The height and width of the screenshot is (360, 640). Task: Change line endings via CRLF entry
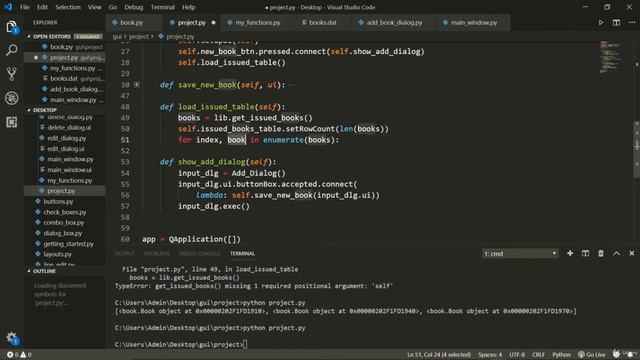coord(538,355)
